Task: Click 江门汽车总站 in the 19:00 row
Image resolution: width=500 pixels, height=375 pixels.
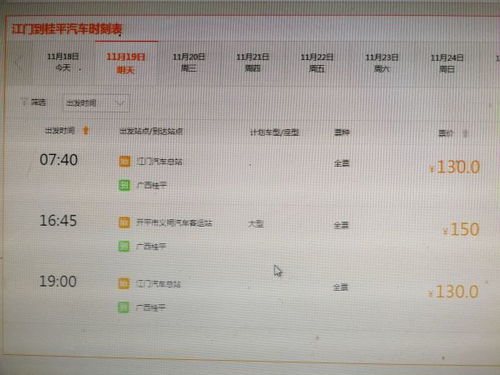Action: 158,284
